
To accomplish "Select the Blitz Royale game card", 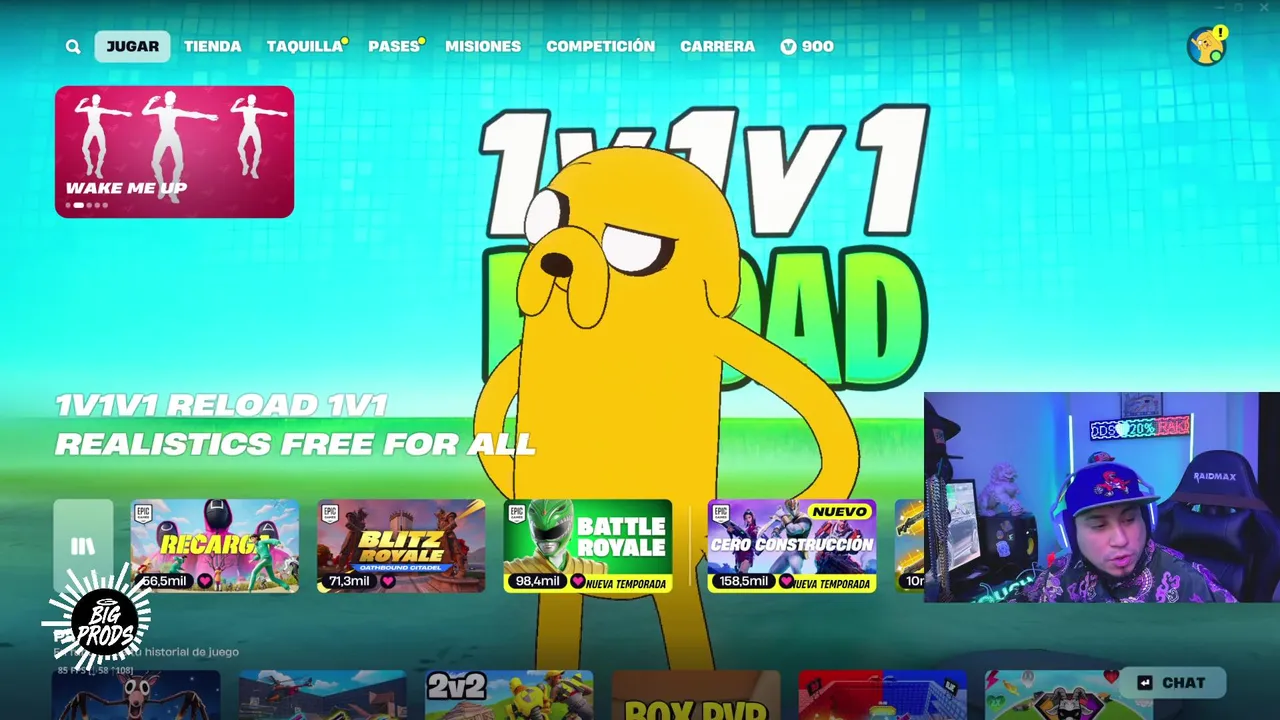I will tap(401, 546).
